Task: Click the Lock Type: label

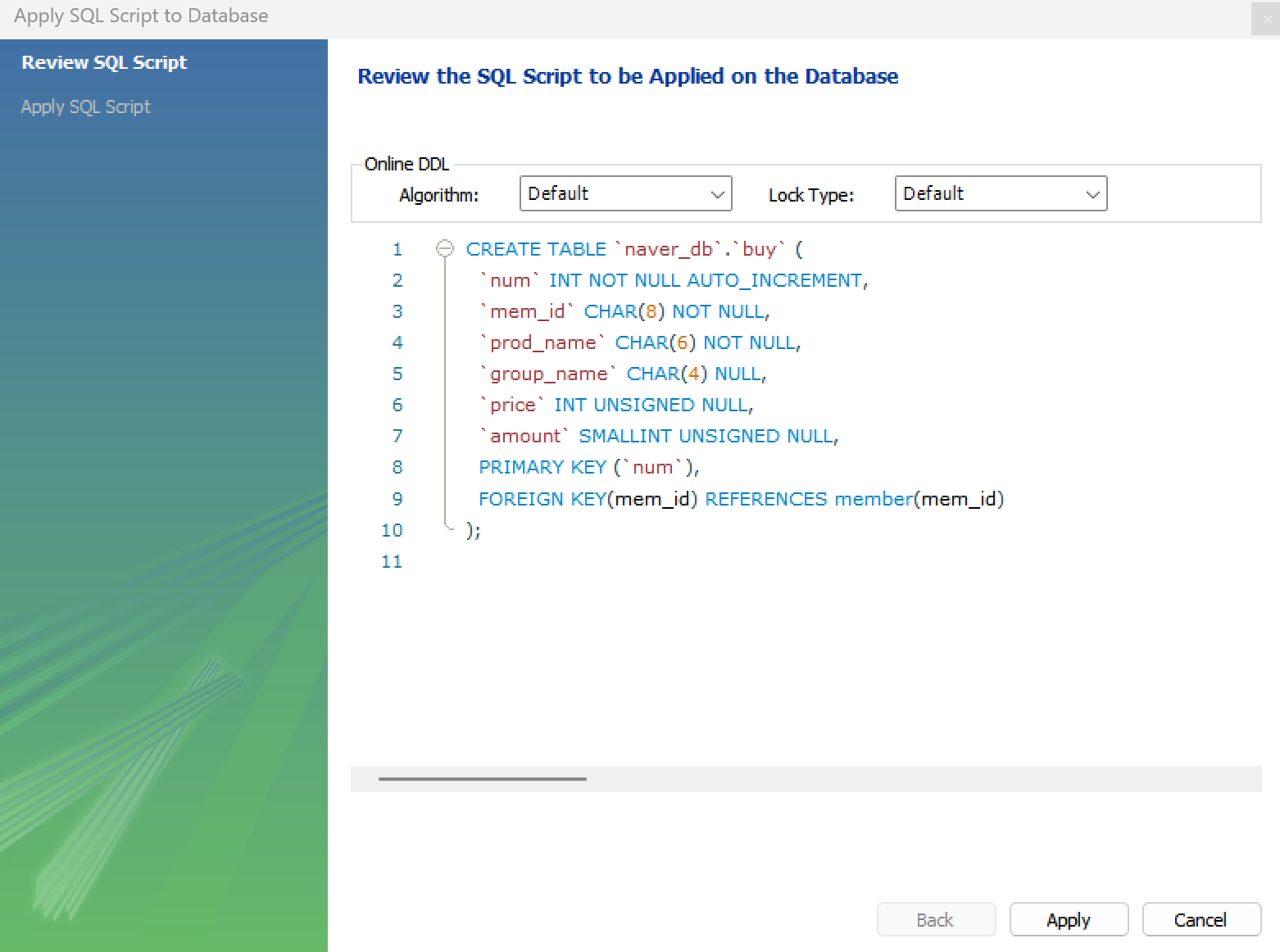Action: (811, 195)
